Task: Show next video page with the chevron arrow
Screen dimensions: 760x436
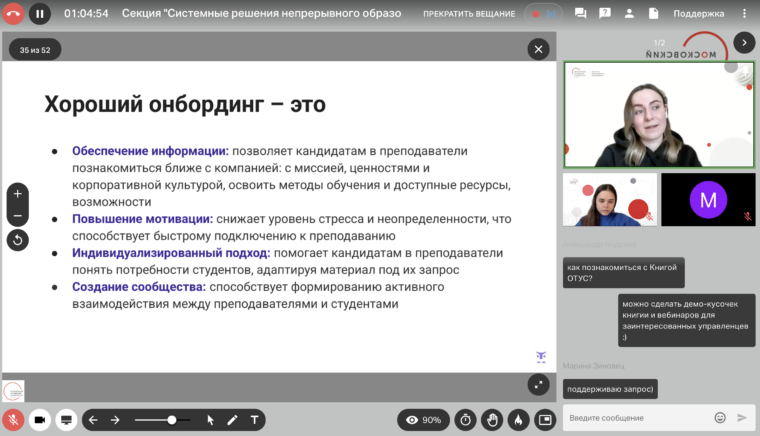Action: pyautogui.click(x=744, y=42)
